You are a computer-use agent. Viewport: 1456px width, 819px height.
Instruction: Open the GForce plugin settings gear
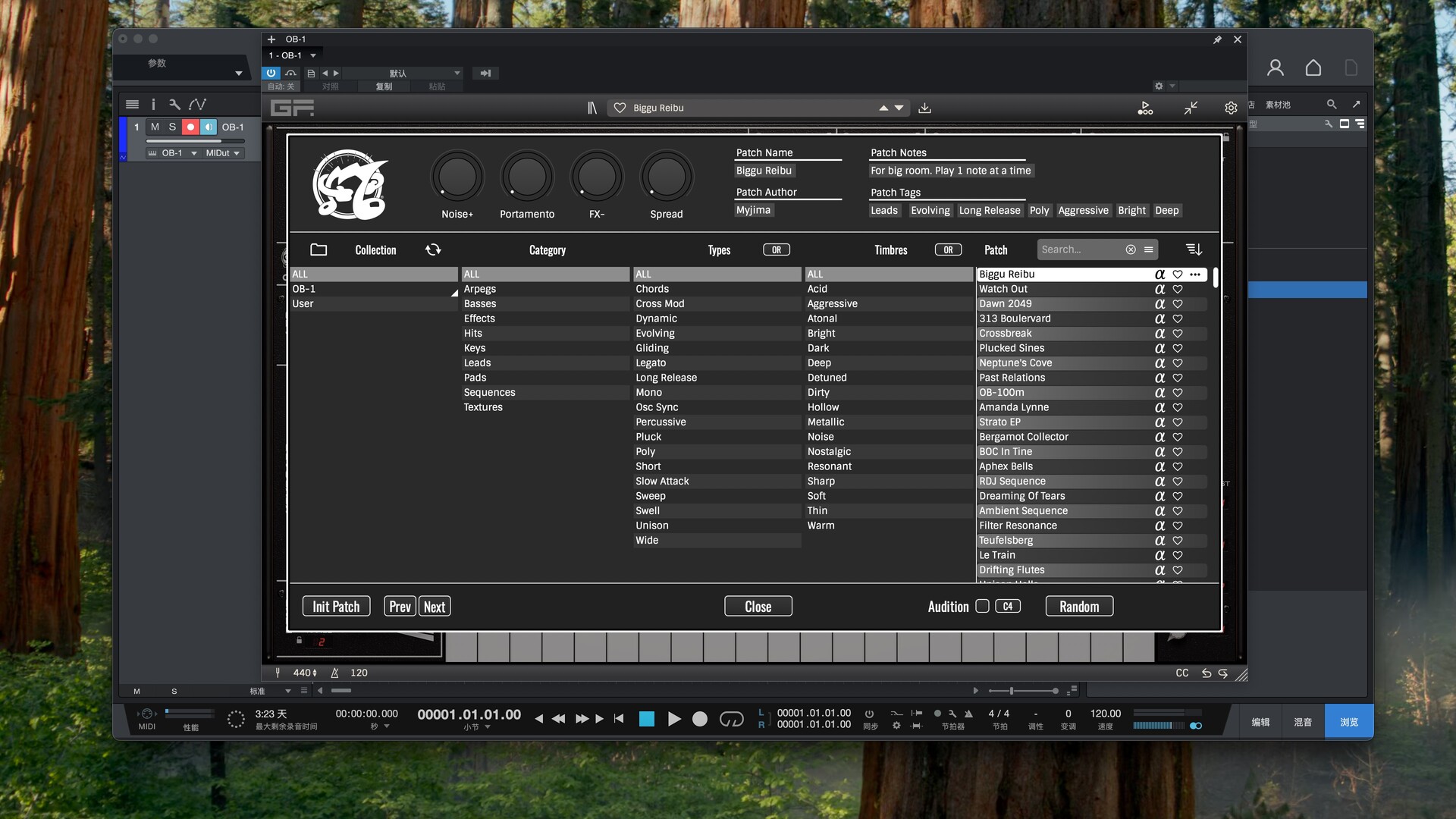[1231, 108]
